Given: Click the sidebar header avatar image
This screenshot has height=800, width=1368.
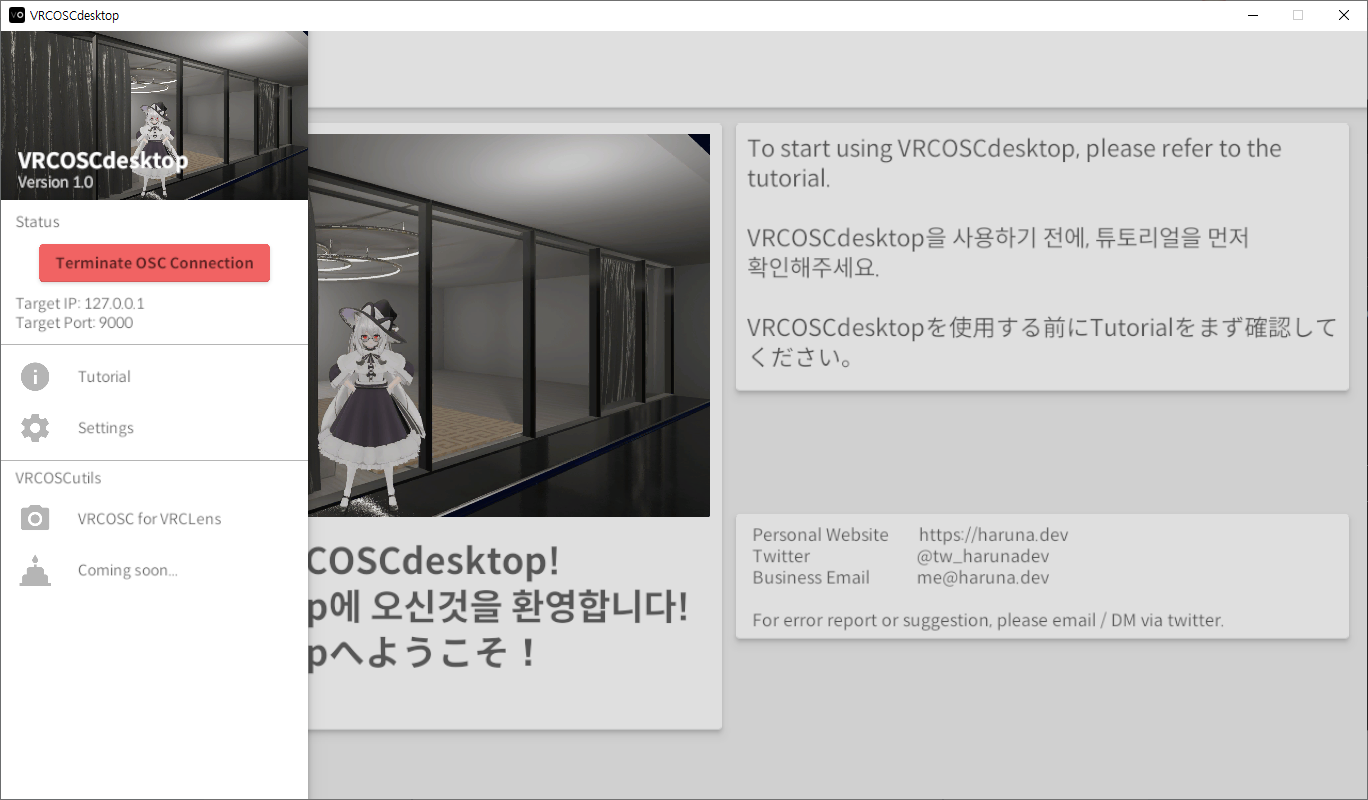Looking at the screenshot, I should [154, 115].
